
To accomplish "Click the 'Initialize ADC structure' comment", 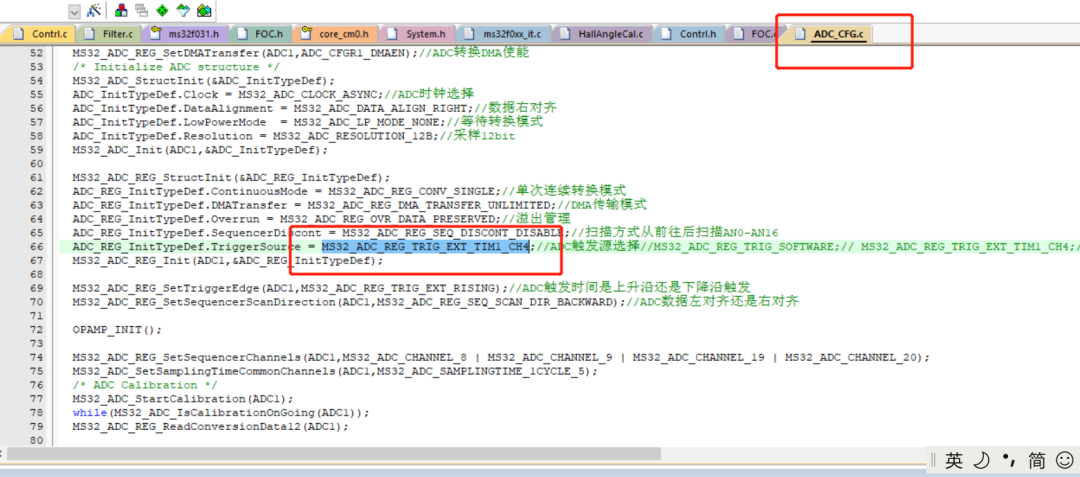I will tap(176, 66).
